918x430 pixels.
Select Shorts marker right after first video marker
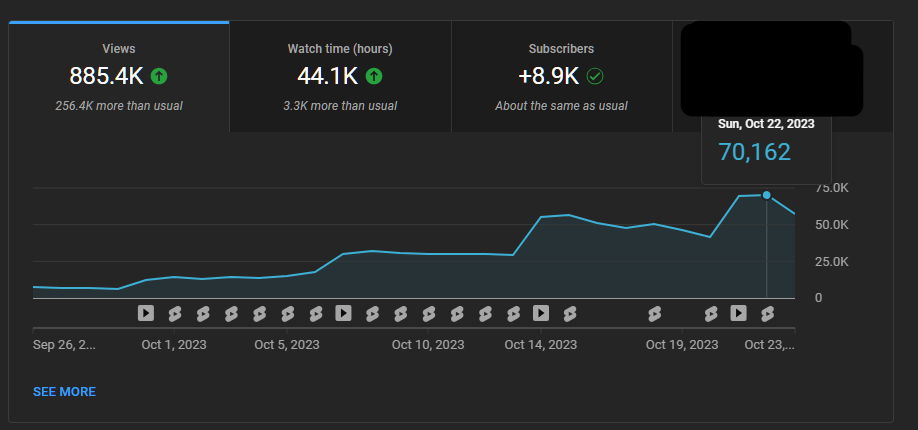coord(175,313)
